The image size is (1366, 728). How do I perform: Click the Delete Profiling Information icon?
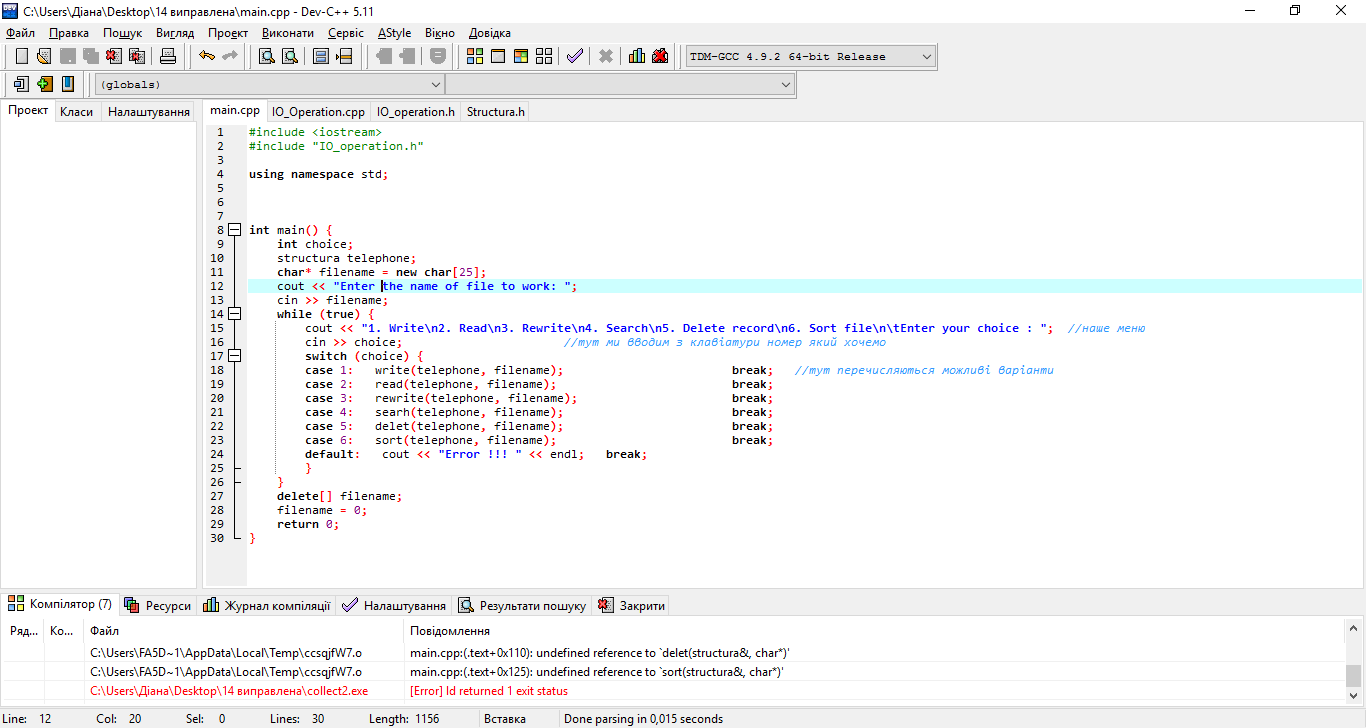click(660, 56)
